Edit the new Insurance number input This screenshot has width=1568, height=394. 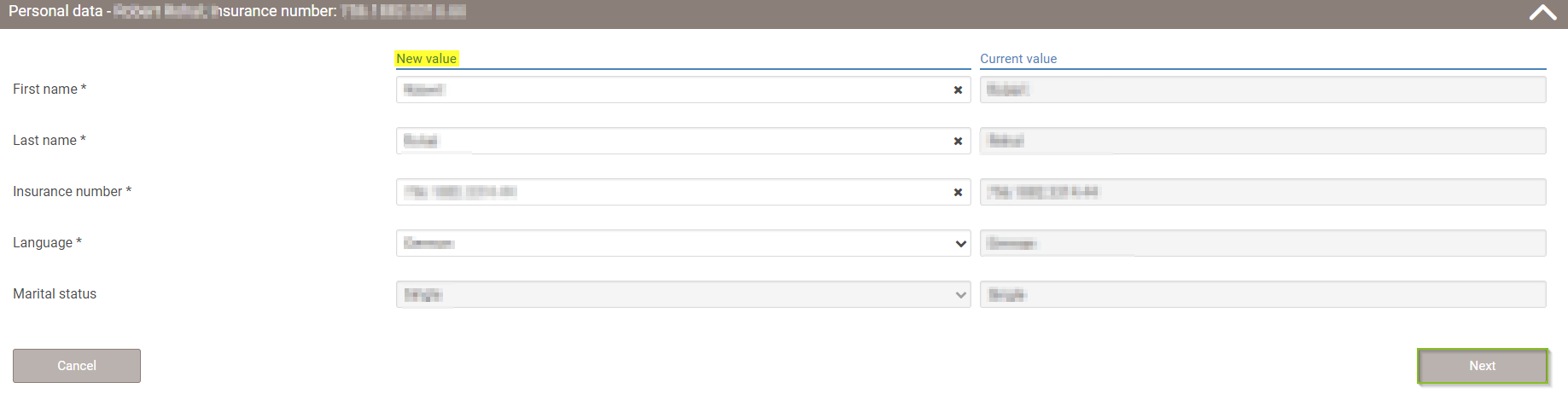click(673, 192)
